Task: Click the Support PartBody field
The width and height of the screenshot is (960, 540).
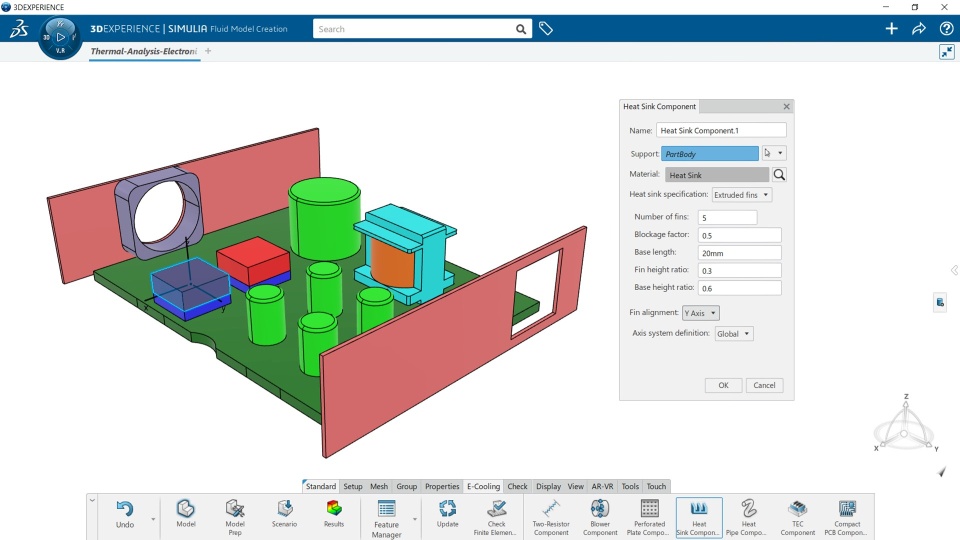Action: pyautogui.click(x=710, y=154)
